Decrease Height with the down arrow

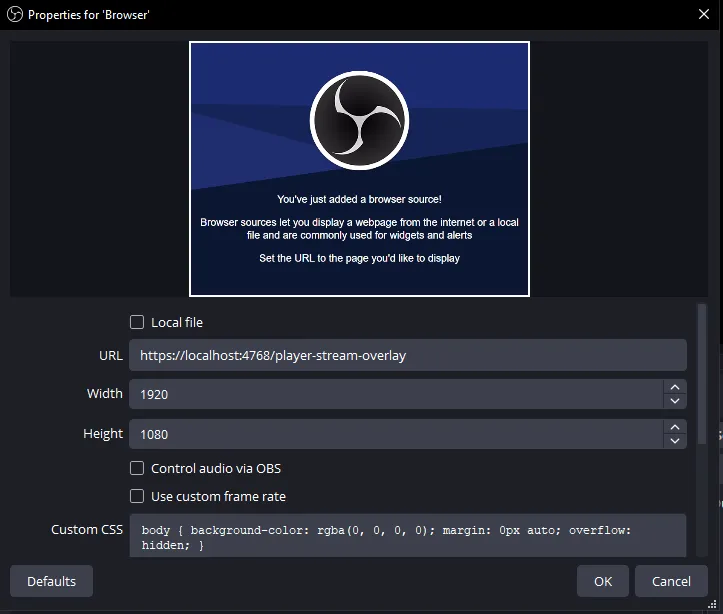675,441
